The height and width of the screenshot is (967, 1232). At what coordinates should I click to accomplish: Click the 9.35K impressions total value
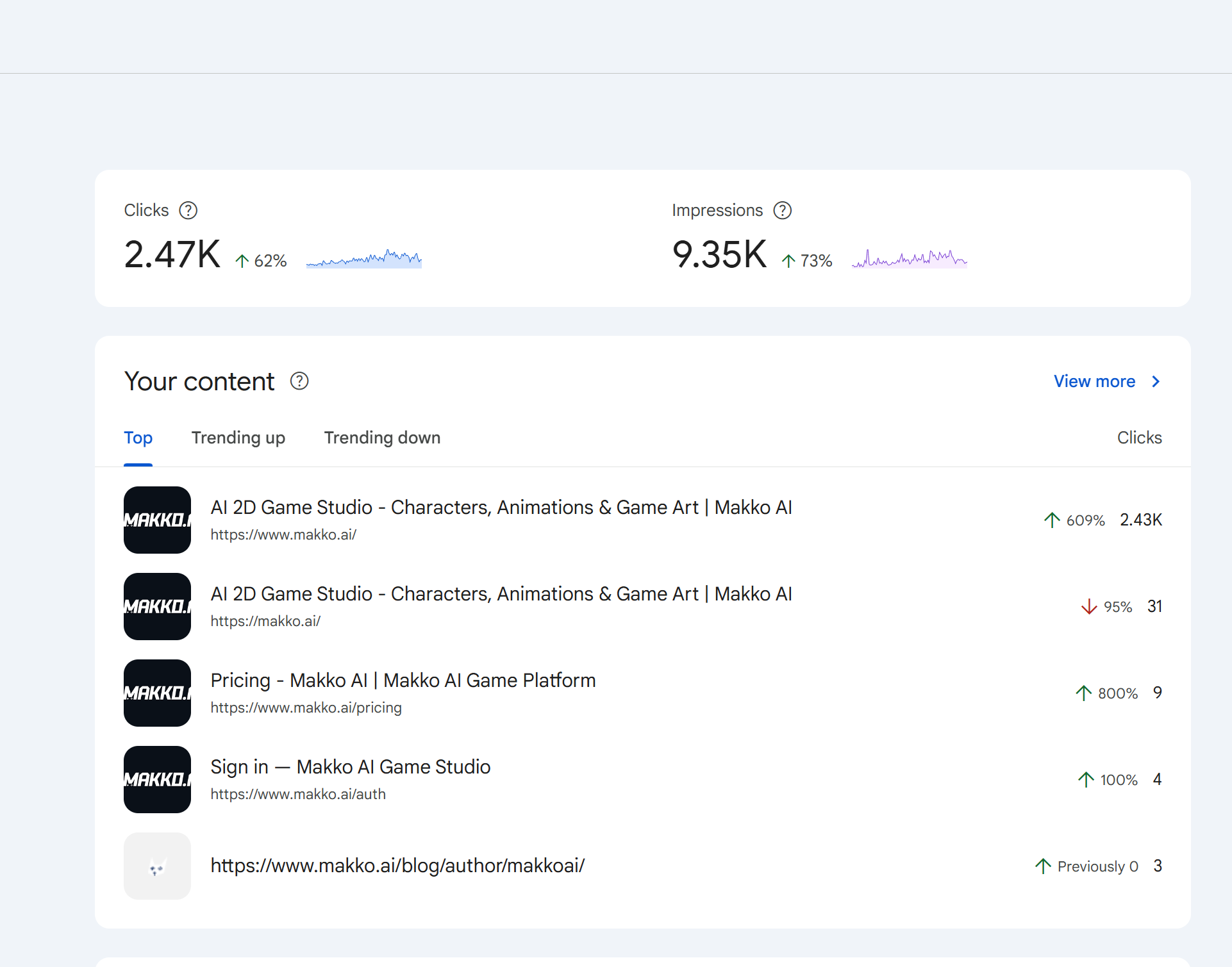pos(719,254)
